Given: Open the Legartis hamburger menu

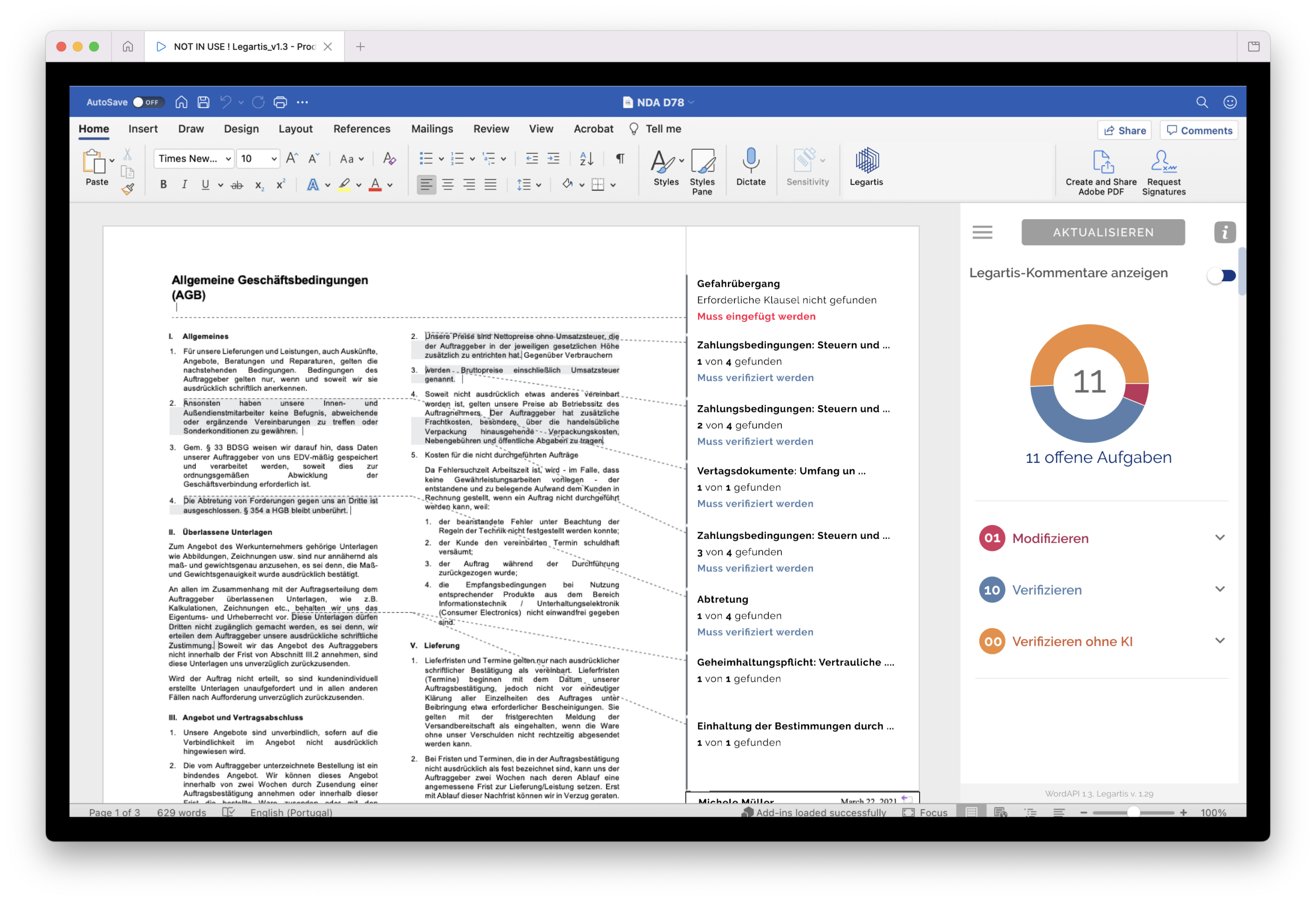Looking at the screenshot, I should click(x=982, y=232).
